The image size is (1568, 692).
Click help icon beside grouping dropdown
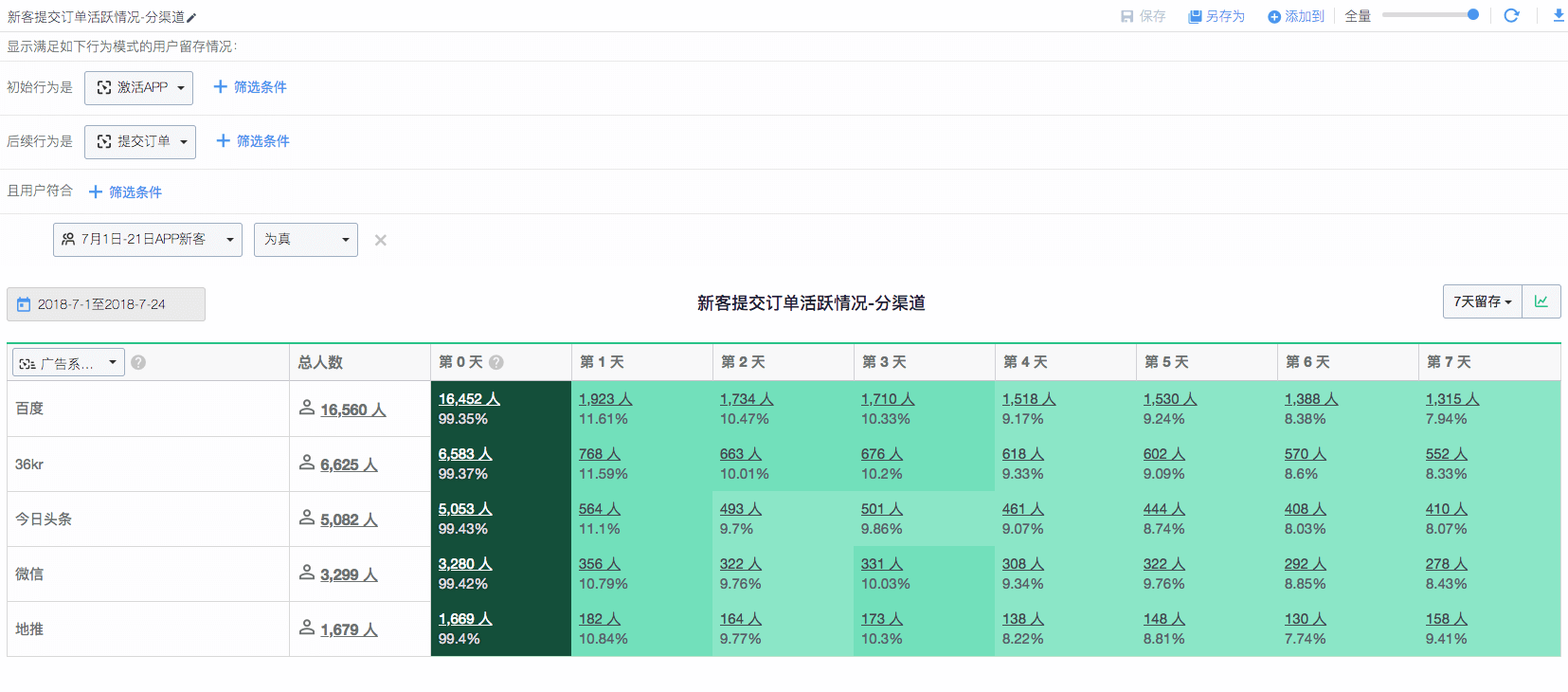pyautogui.click(x=138, y=362)
